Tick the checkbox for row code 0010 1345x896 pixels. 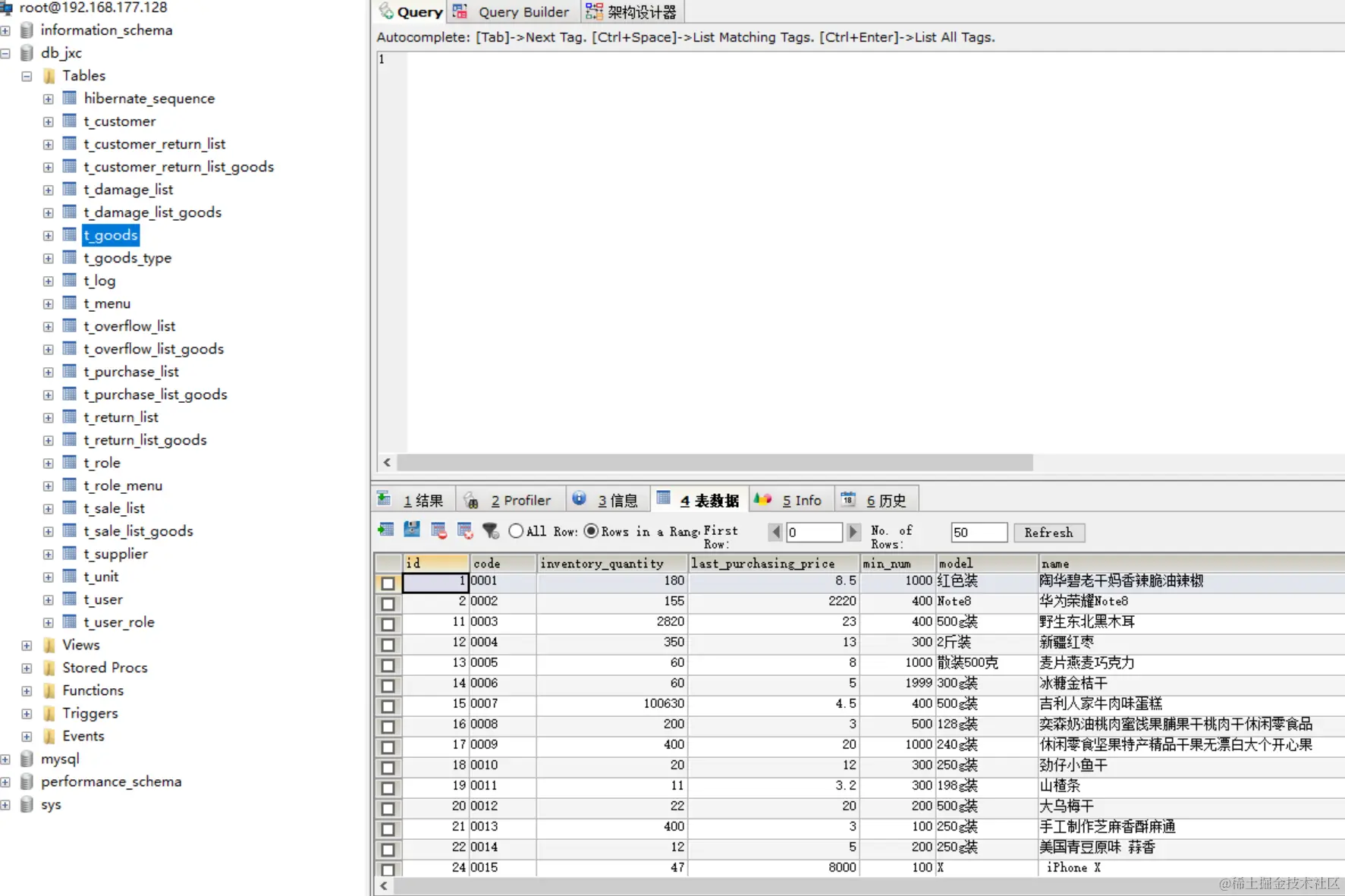[388, 767]
